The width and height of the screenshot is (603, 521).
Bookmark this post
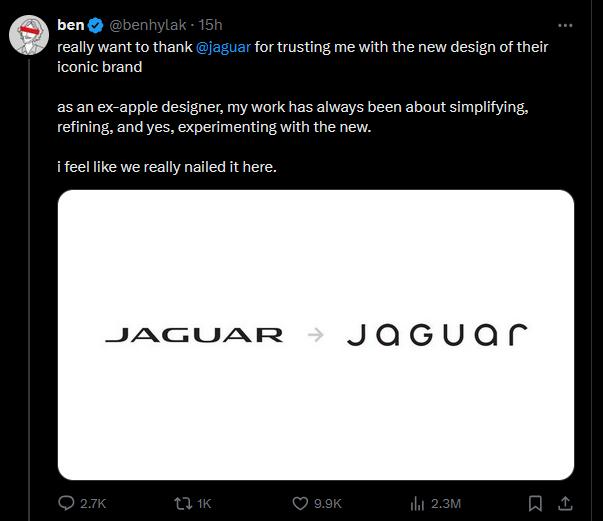click(535, 503)
